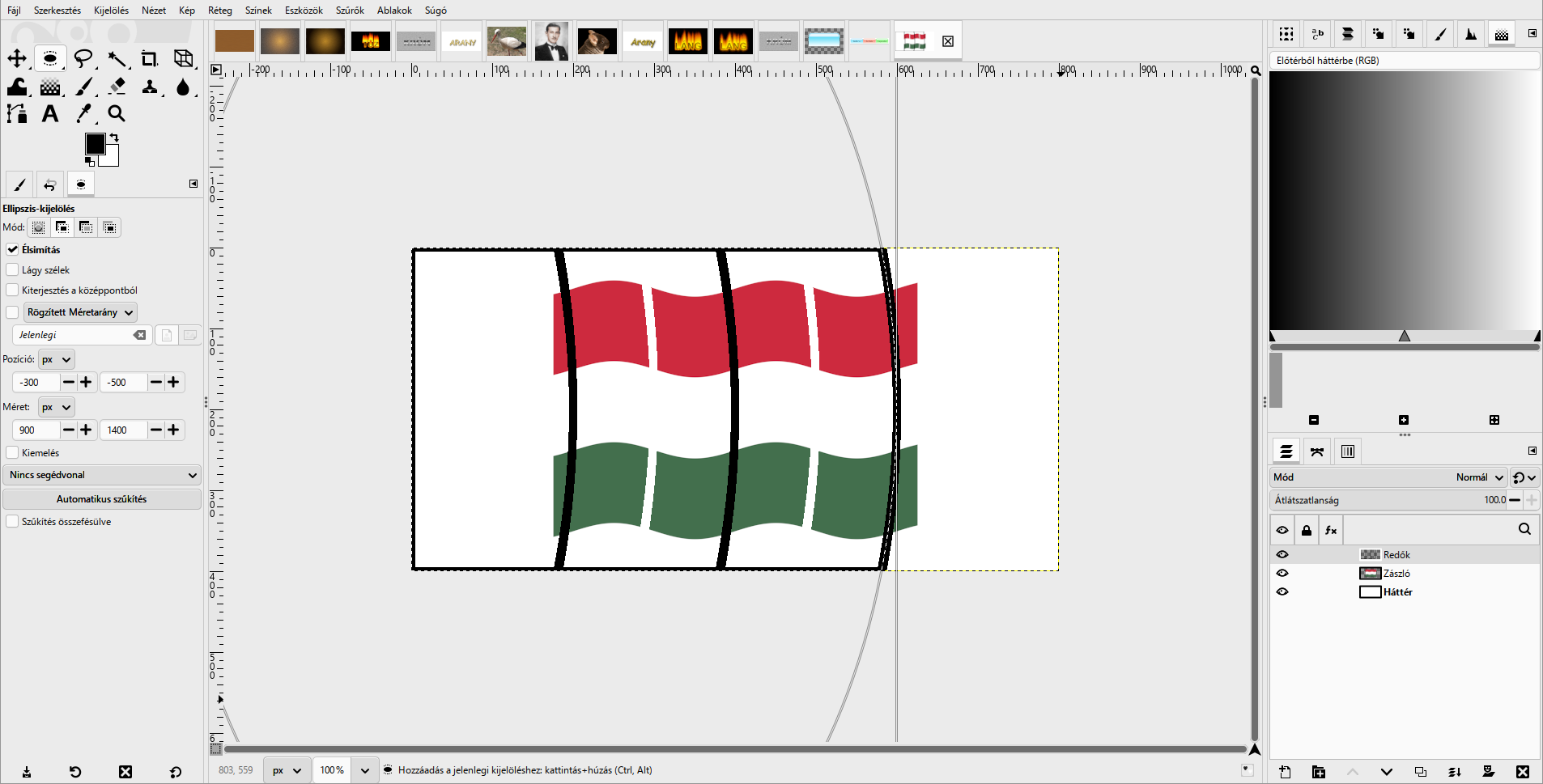
Task: Select the Free select lasso tool
Action: point(83,58)
